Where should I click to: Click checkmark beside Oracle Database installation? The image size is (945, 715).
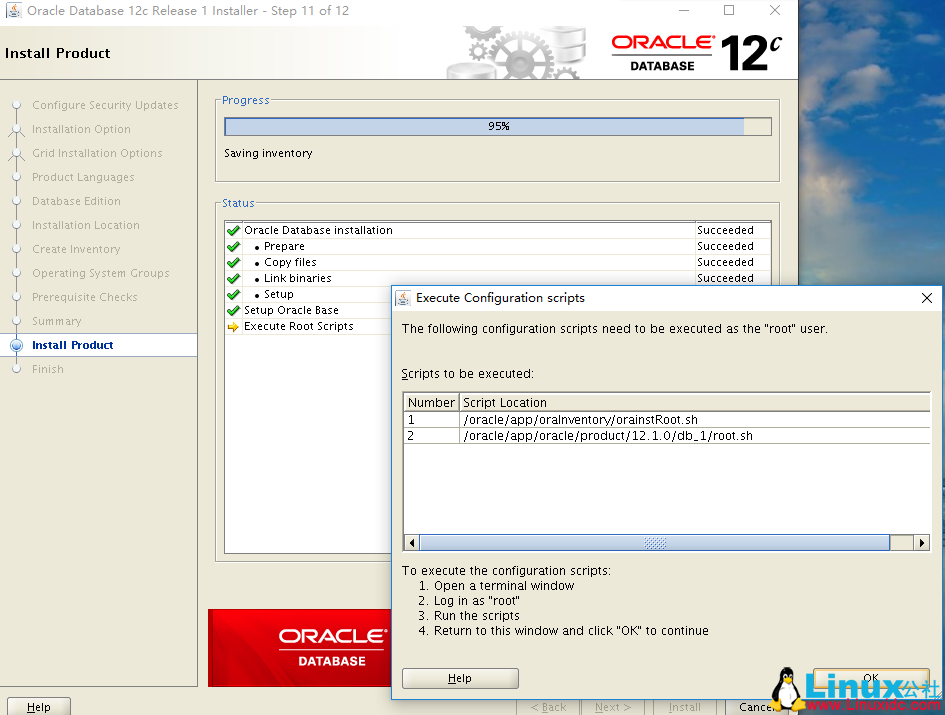(233, 230)
